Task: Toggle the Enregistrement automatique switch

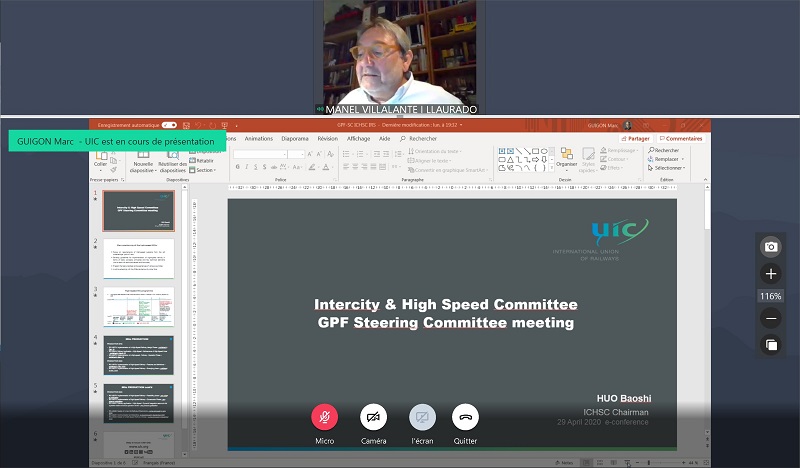Action: click(x=169, y=125)
